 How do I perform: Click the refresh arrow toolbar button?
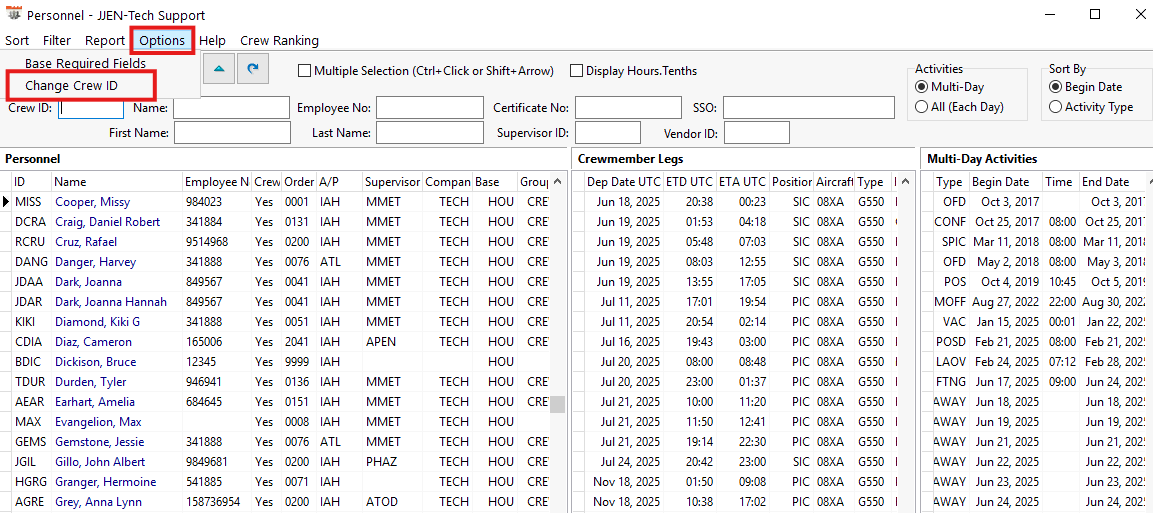pos(254,68)
